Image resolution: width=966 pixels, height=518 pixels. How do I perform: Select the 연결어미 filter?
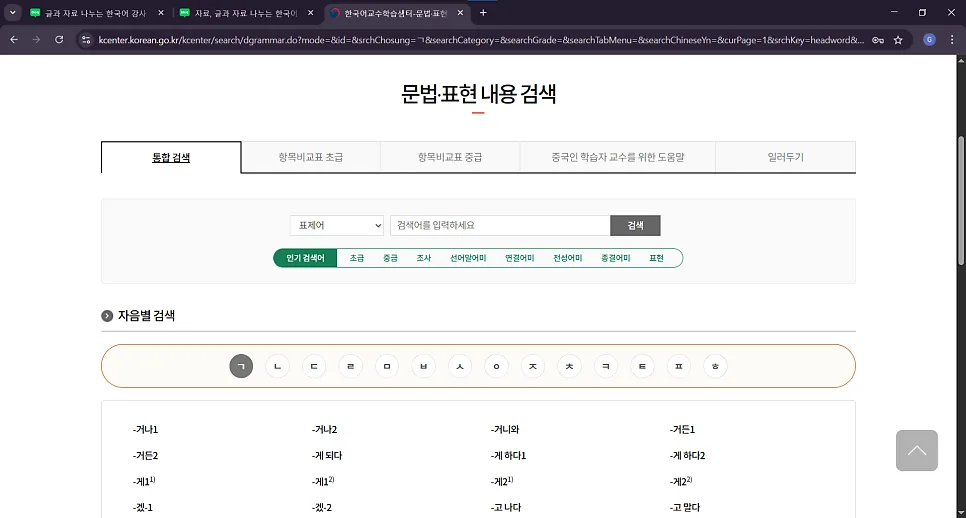[519, 258]
